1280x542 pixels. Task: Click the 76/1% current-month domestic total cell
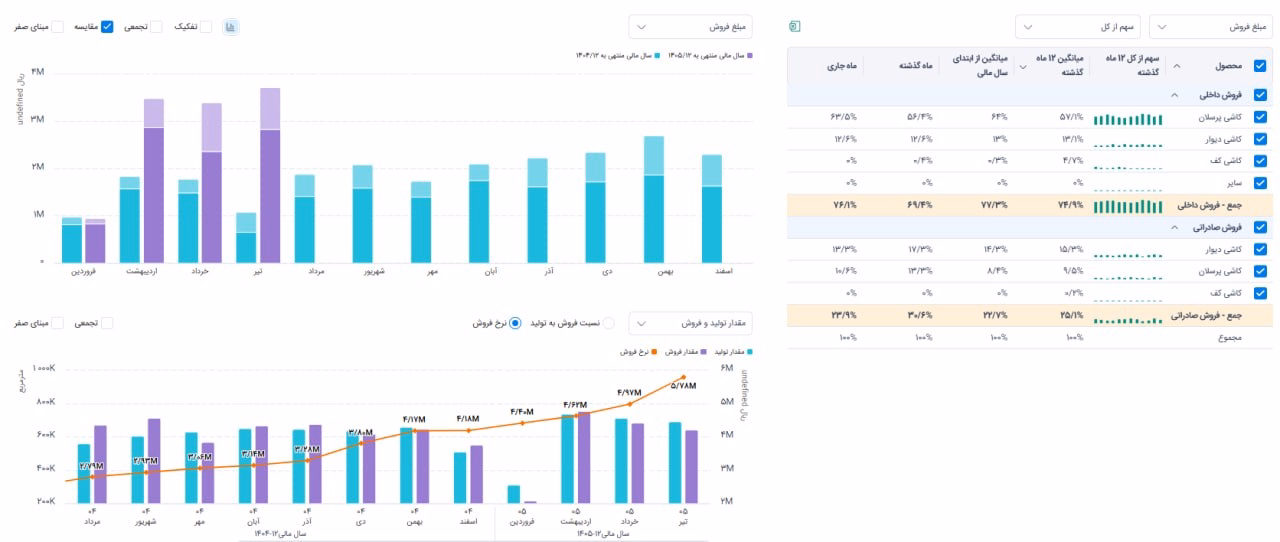point(844,205)
